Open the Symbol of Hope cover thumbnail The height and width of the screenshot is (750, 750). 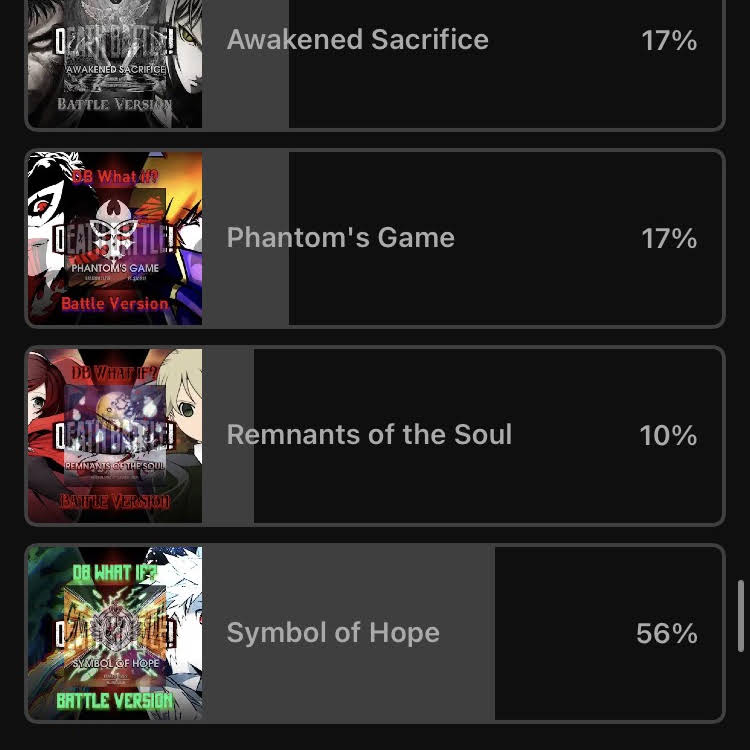[x=115, y=633]
